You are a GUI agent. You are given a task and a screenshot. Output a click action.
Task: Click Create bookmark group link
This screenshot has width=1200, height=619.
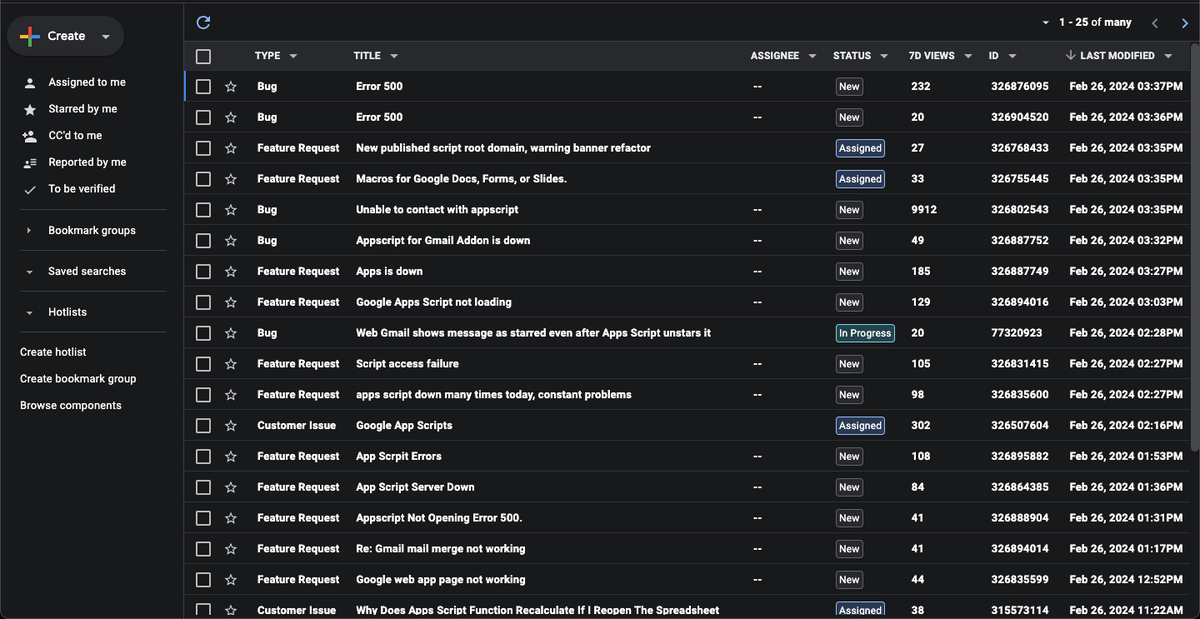(78, 379)
